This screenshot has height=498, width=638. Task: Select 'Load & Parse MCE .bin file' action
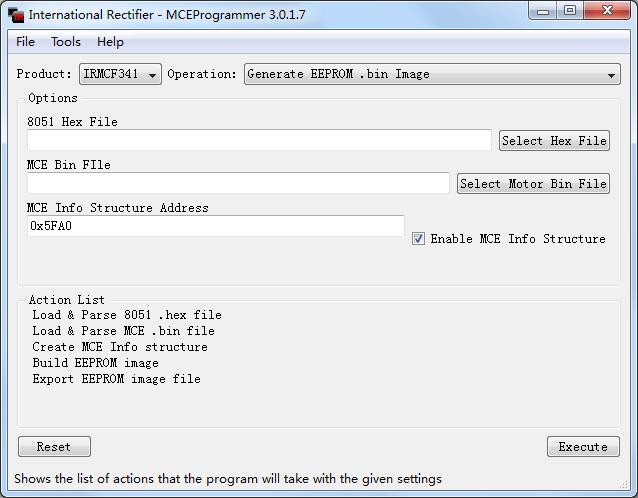pos(123,331)
